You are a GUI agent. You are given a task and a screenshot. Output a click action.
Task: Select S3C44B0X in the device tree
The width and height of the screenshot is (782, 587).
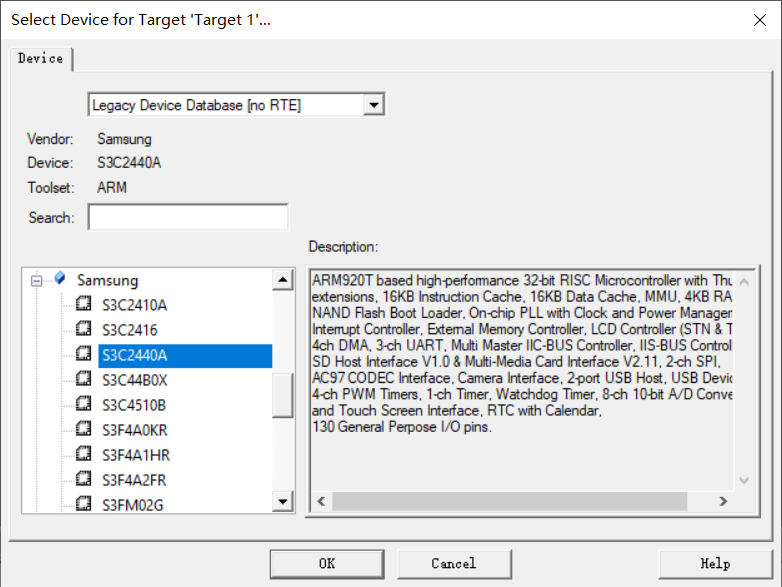click(135, 381)
